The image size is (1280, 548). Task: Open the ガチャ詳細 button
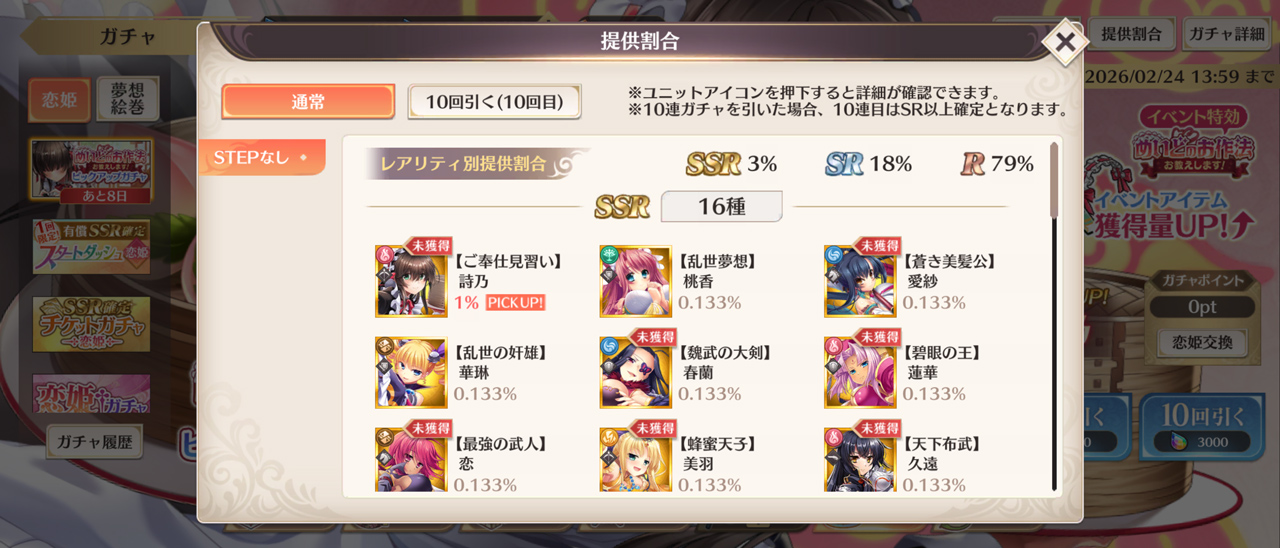coord(1226,34)
